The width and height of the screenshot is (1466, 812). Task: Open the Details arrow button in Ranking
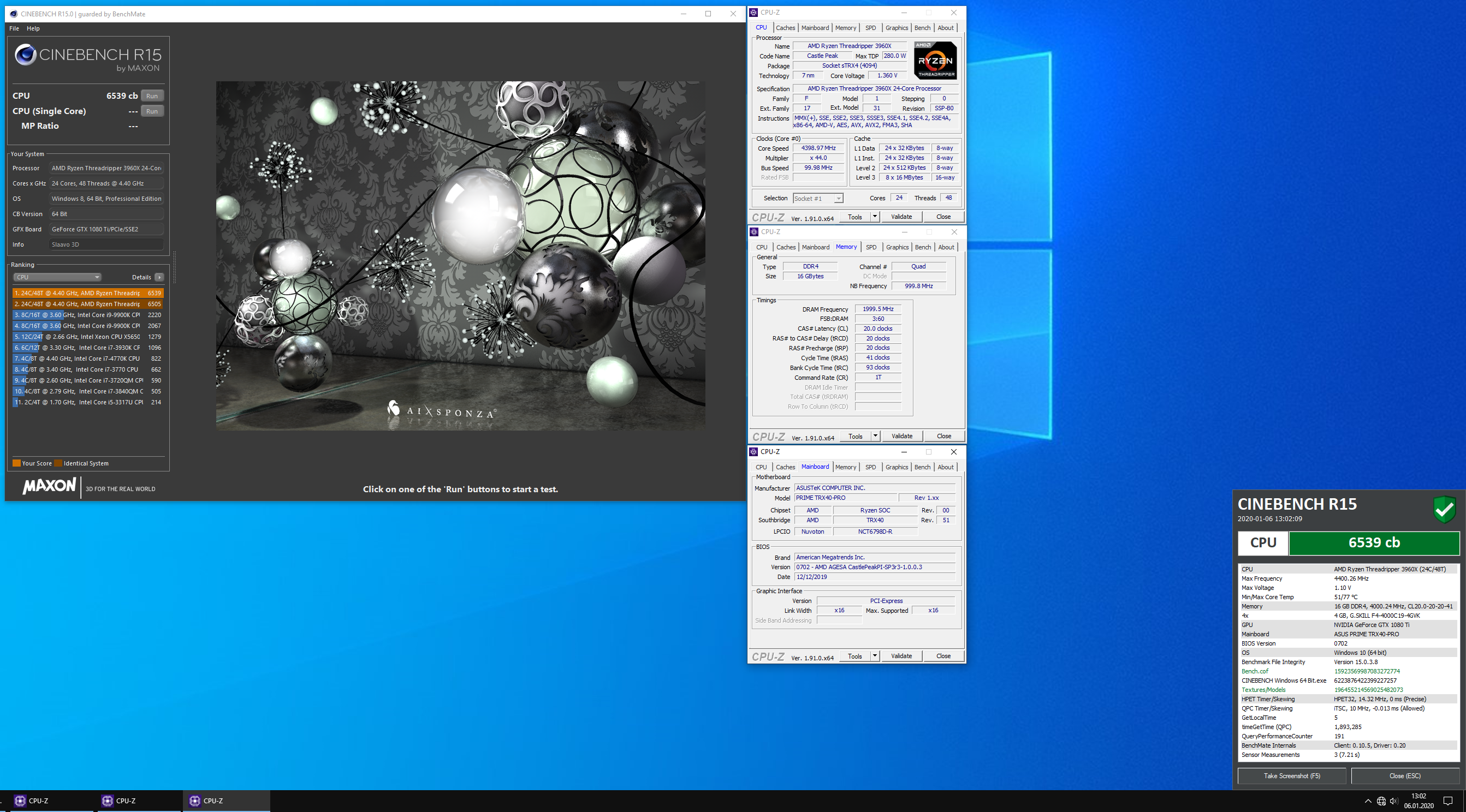tap(159, 278)
